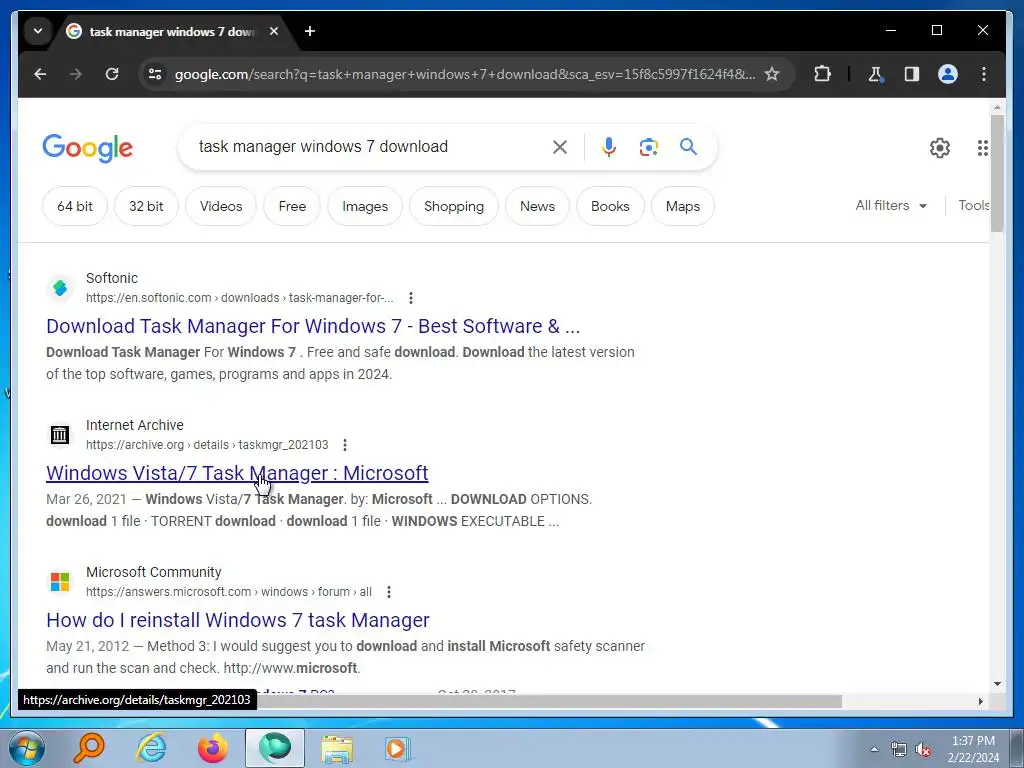Open How do I reinstall Windows 7 task Manager
This screenshot has width=1024, height=768.
pyautogui.click(x=238, y=620)
